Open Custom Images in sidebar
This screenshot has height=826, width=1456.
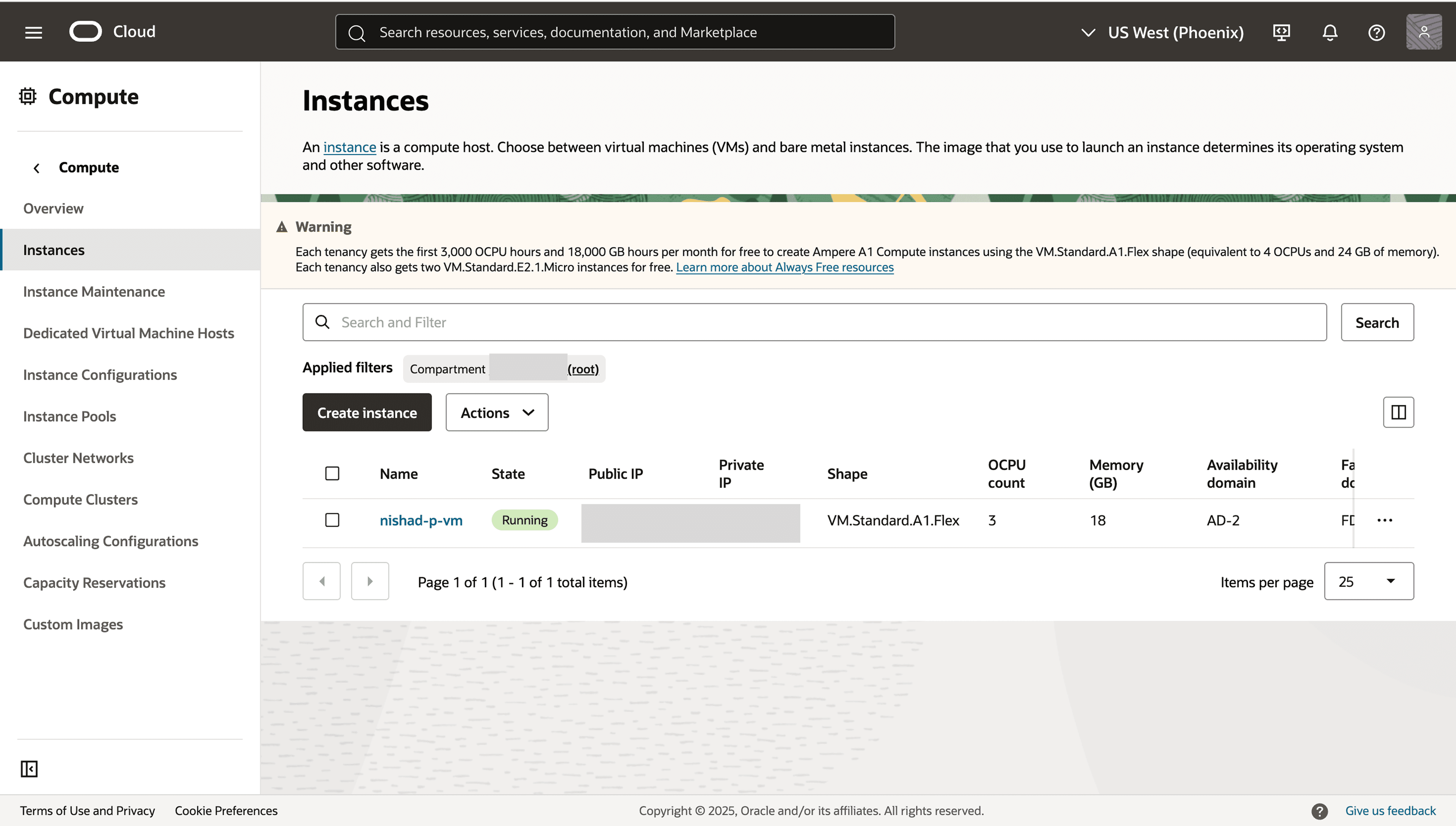(73, 625)
